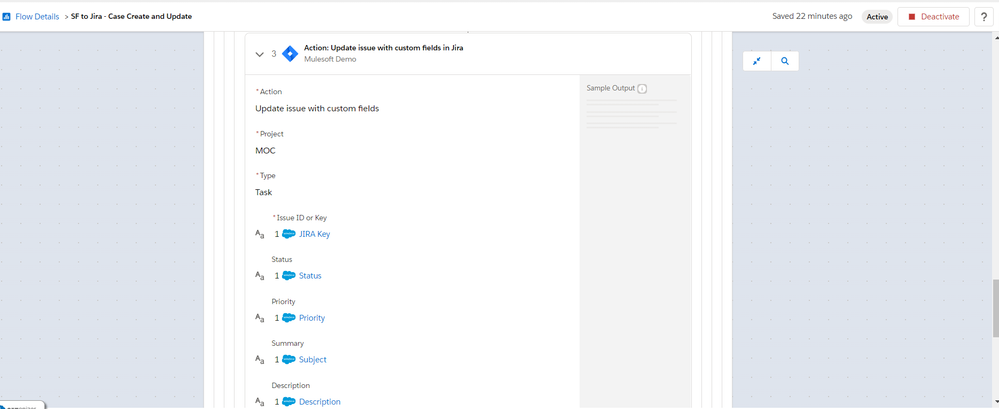This screenshot has width=999, height=409.
Task: Click Aa text type icon beside Priority
Action: point(259,318)
